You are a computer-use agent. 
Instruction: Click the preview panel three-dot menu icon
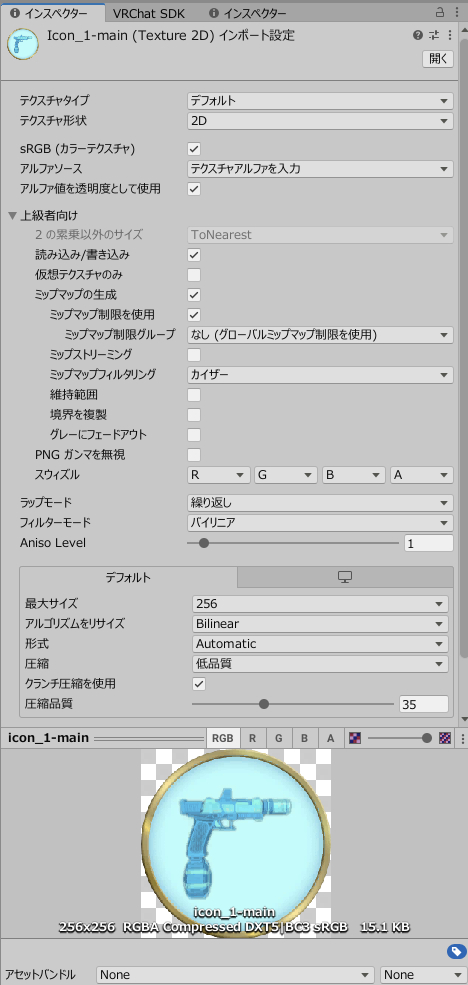coord(462,737)
